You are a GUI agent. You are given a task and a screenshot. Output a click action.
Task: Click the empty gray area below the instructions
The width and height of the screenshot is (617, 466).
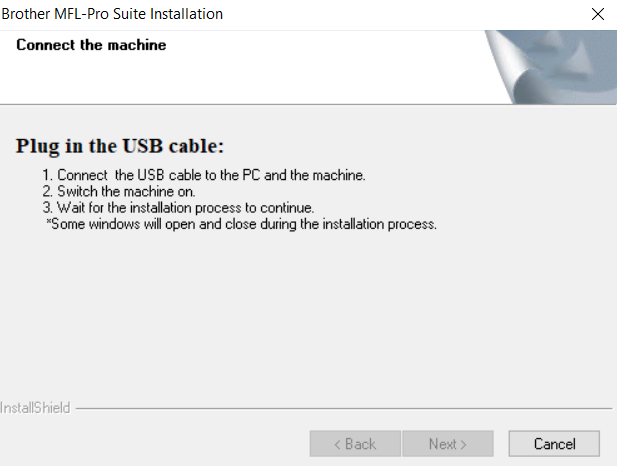pos(300,310)
